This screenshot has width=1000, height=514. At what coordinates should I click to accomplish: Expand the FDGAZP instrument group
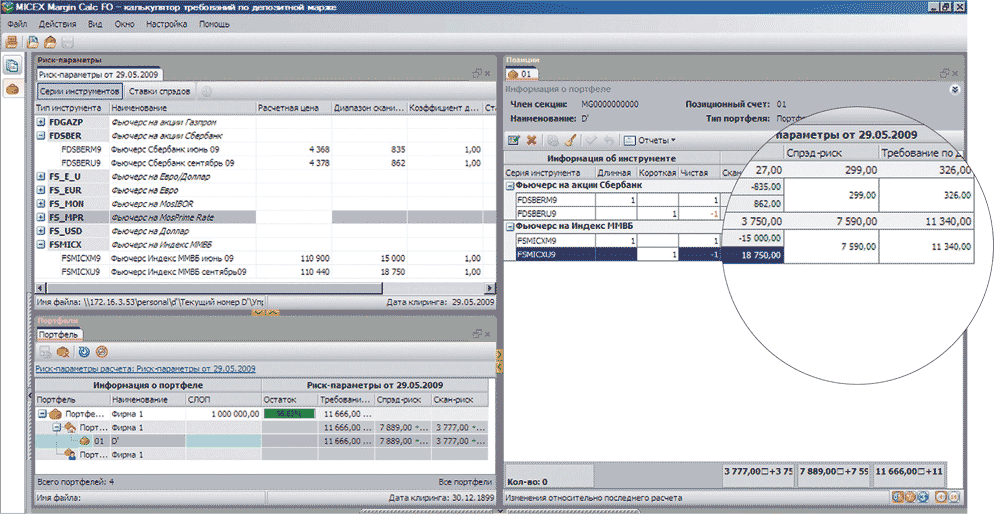41,122
